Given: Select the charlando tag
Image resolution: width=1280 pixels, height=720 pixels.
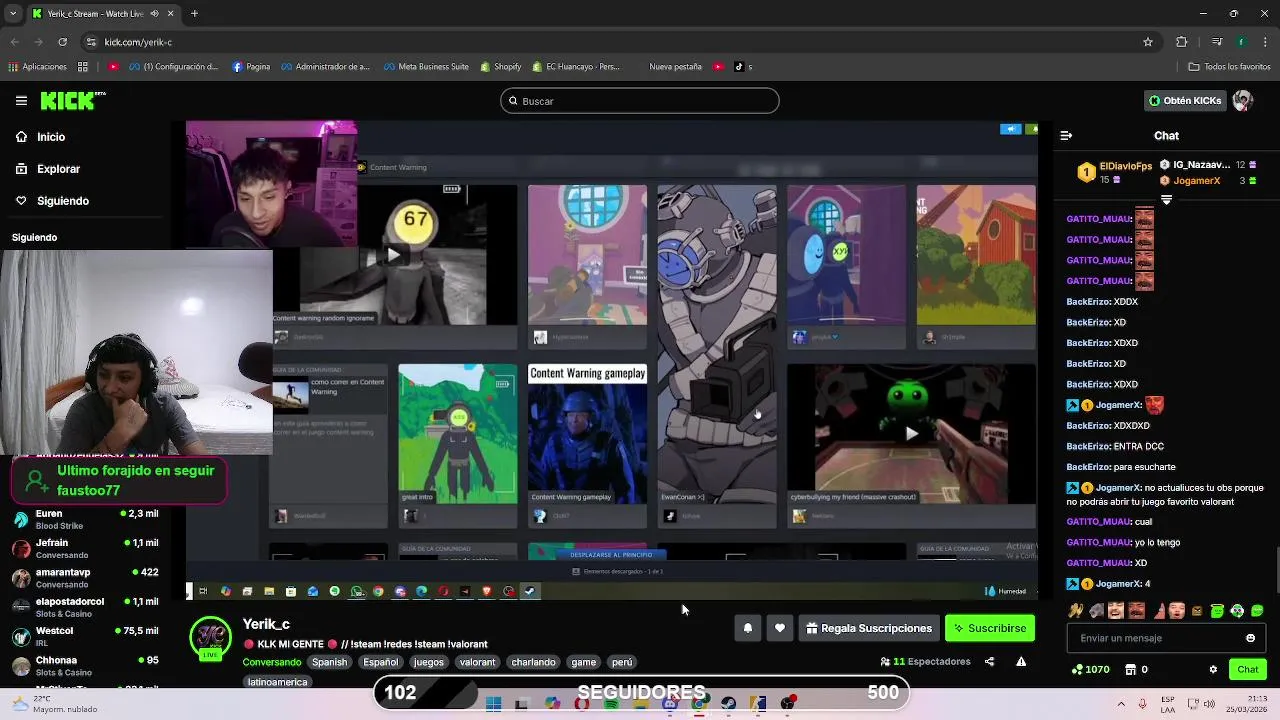Looking at the screenshot, I should [x=533, y=662].
